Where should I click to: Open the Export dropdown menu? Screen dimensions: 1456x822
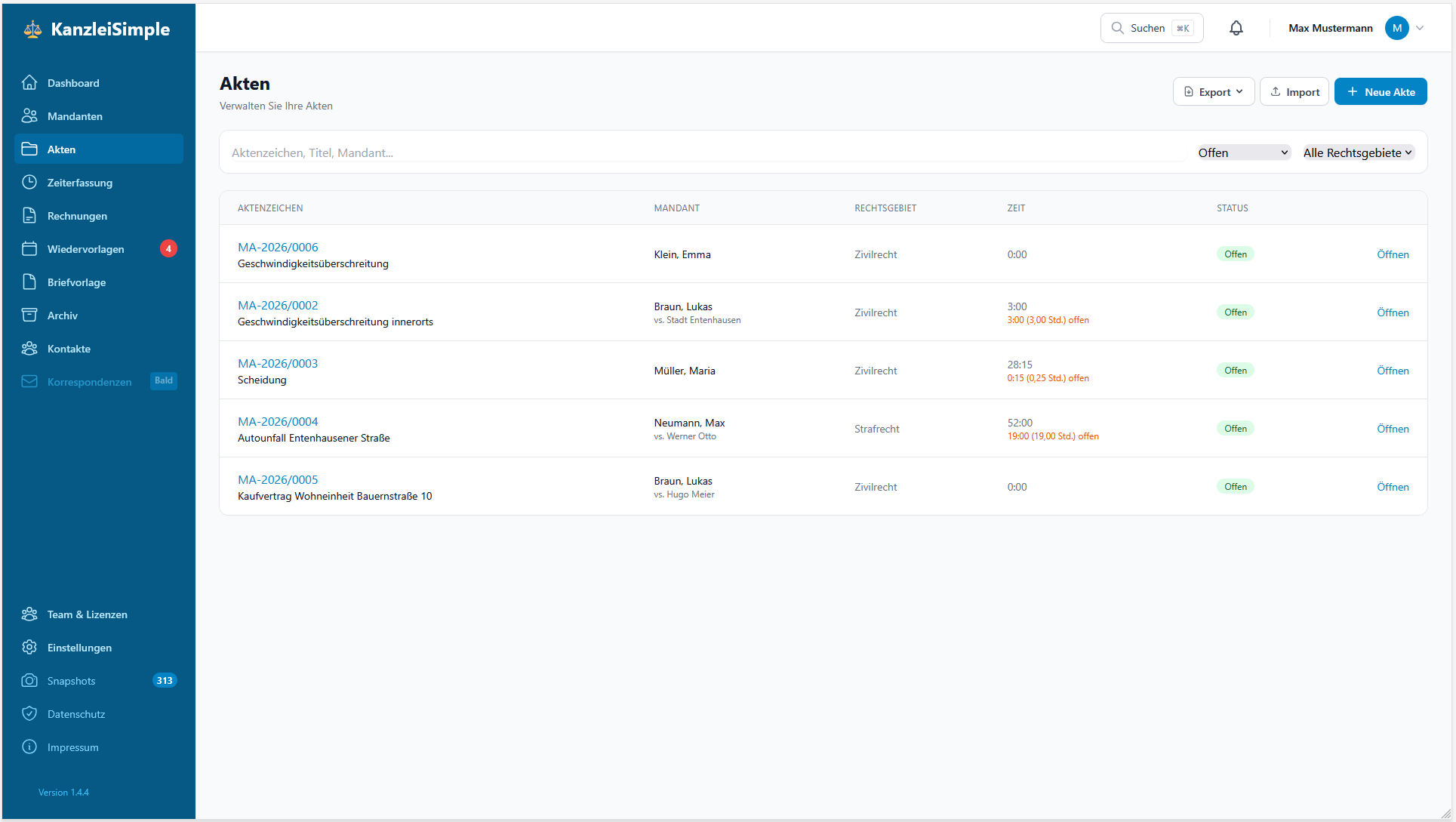[x=1213, y=91]
